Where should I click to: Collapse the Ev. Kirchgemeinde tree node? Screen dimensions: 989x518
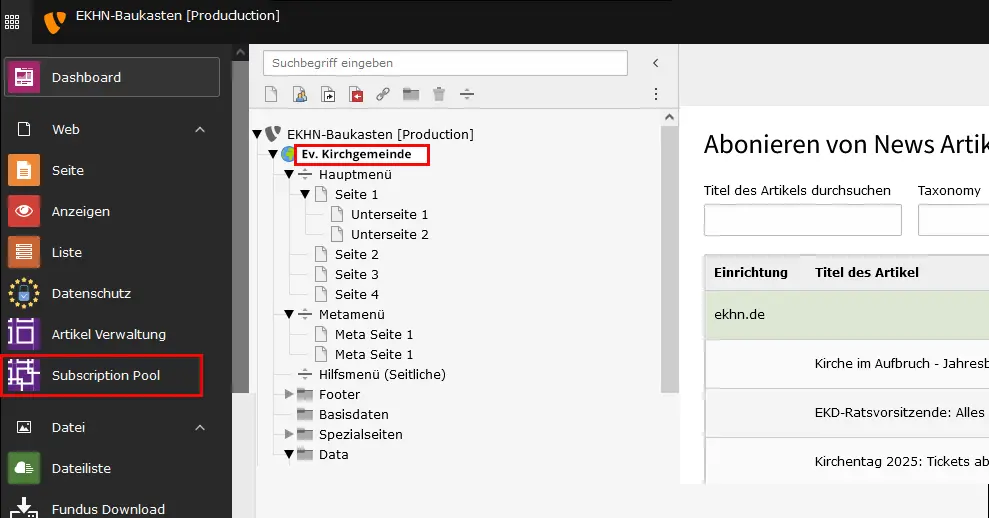(x=272, y=154)
